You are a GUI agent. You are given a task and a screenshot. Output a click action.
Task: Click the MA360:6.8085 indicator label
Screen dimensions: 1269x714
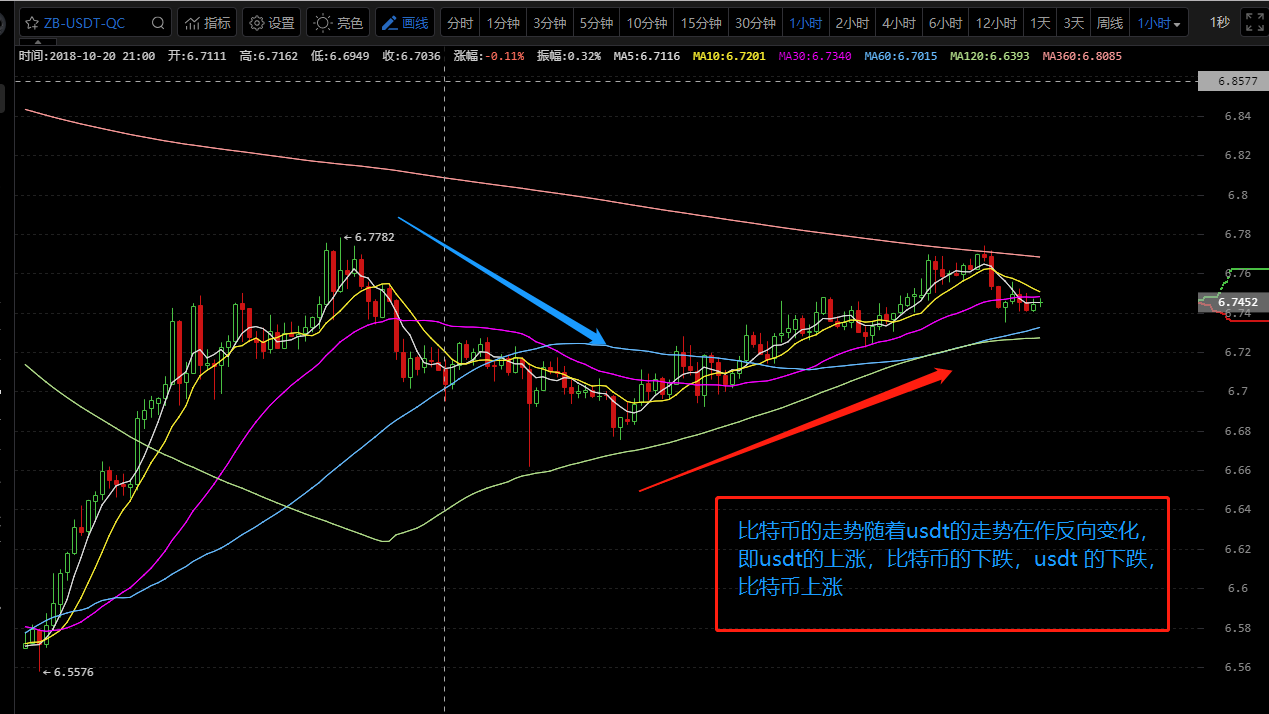(x=1082, y=56)
